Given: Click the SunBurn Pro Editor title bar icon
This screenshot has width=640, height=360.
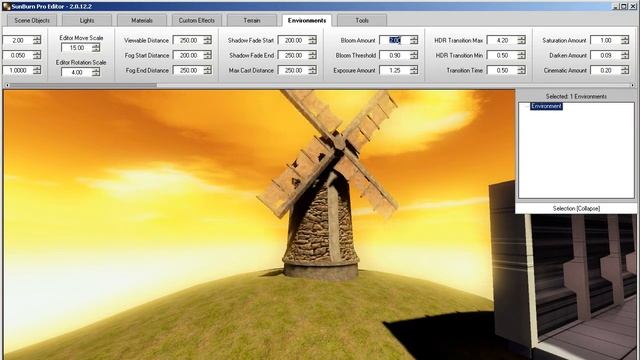Looking at the screenshot, I should coord(7,6).
